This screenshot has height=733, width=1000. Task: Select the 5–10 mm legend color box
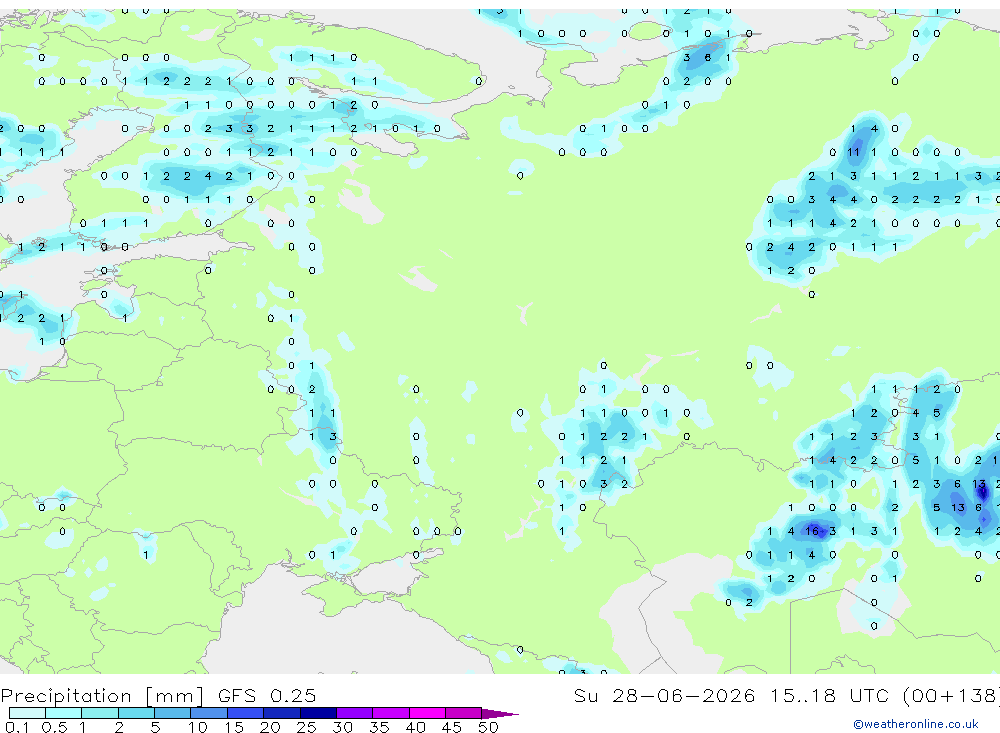(x=172, y=713)
